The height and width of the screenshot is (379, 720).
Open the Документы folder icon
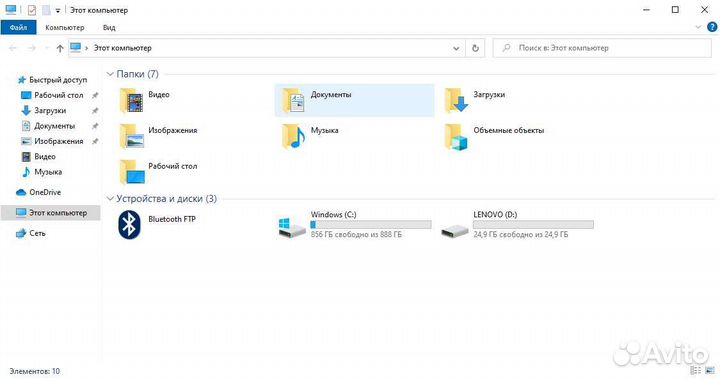294,100
